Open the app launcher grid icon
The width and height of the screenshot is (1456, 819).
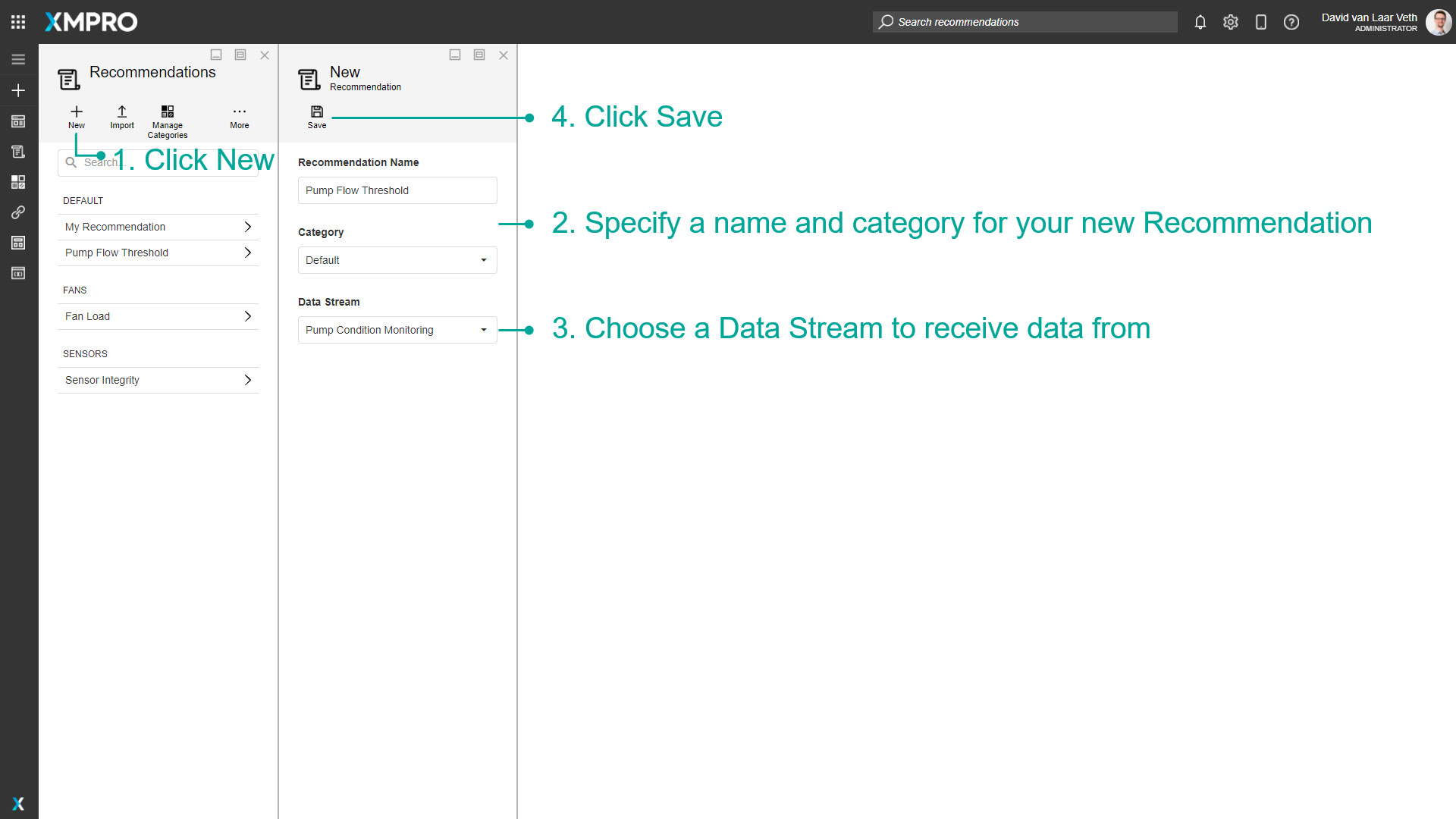click(x=18, y=22)
